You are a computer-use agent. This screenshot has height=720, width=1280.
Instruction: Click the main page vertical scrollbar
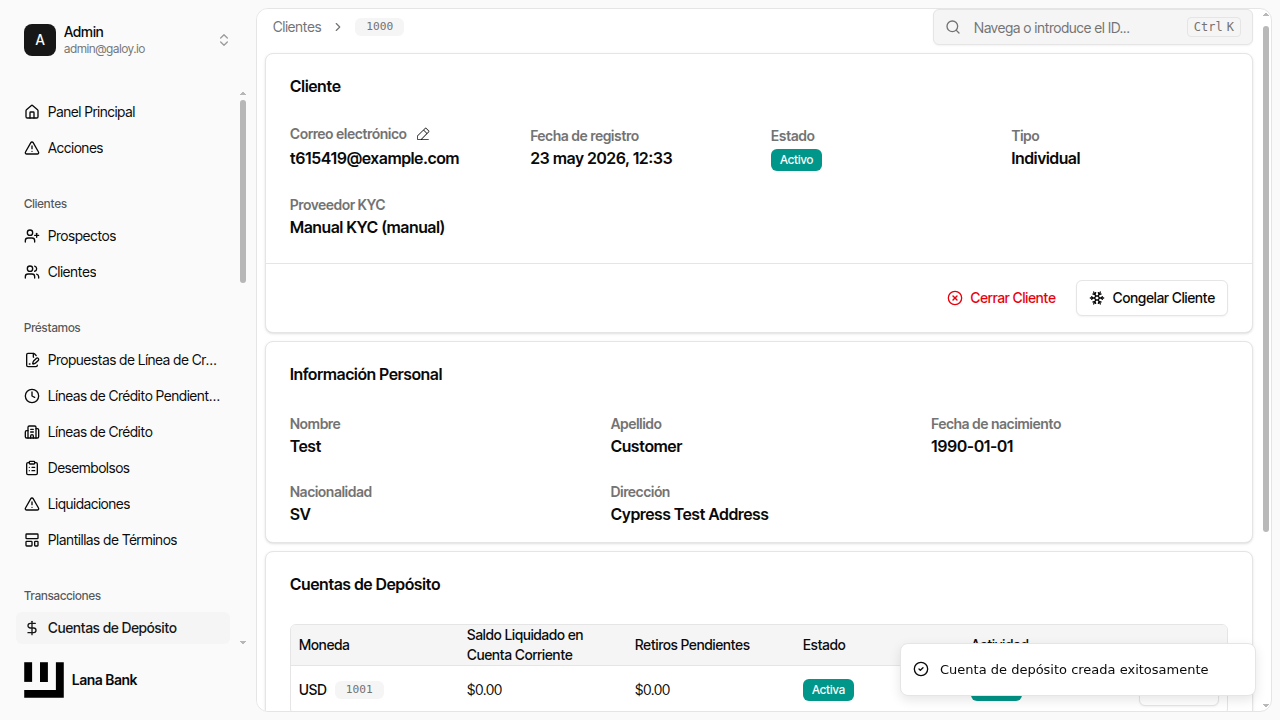pyautogui.click(x=1267, y=280)
